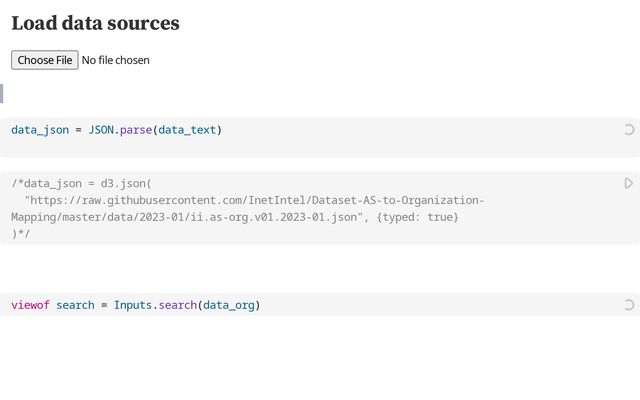This screenshot has width=640, height=400.
Task: Click run icon on viewof search cell
Action: coord(629,304)
